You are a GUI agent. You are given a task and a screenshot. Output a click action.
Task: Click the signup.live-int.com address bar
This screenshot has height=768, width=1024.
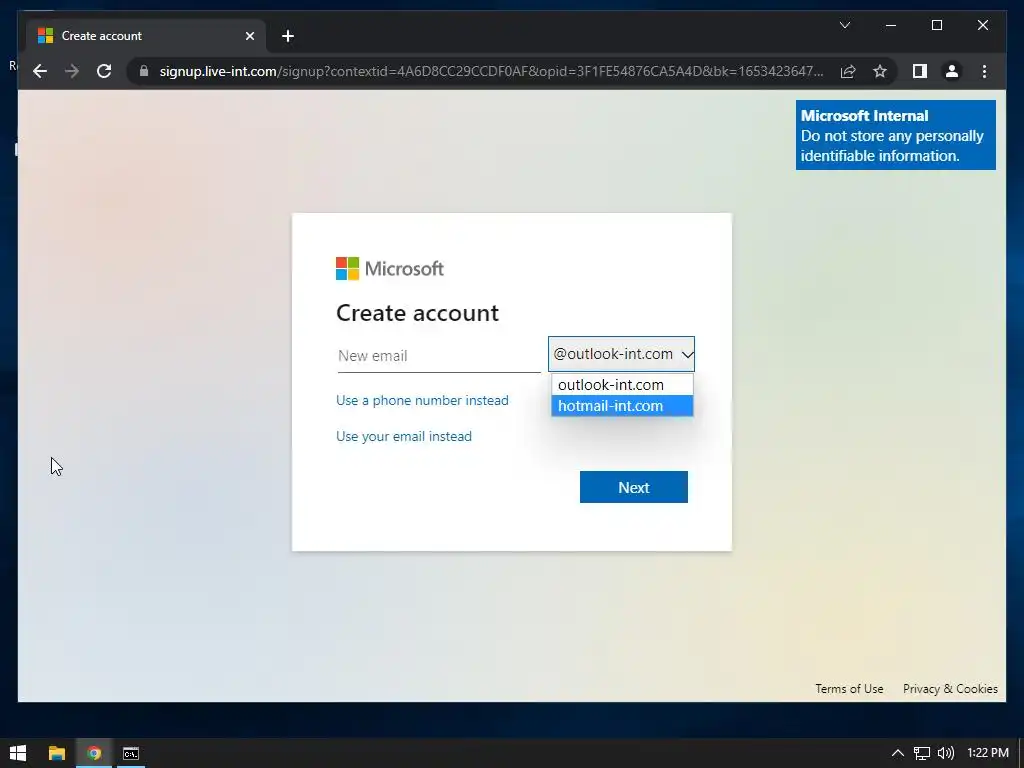(x=491, y=71)
